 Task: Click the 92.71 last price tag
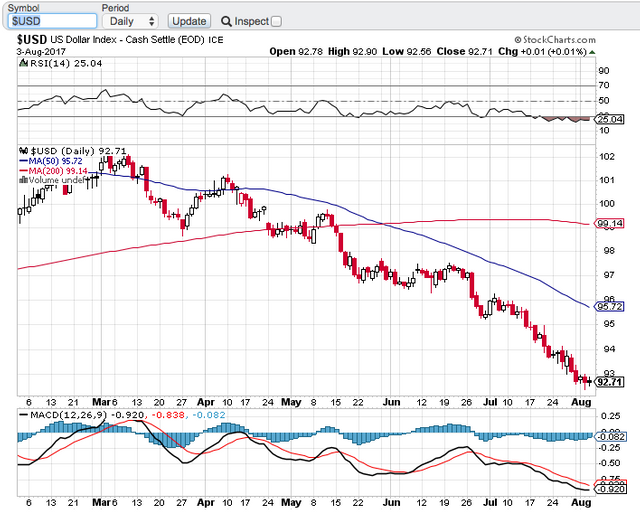click(609, 382)
